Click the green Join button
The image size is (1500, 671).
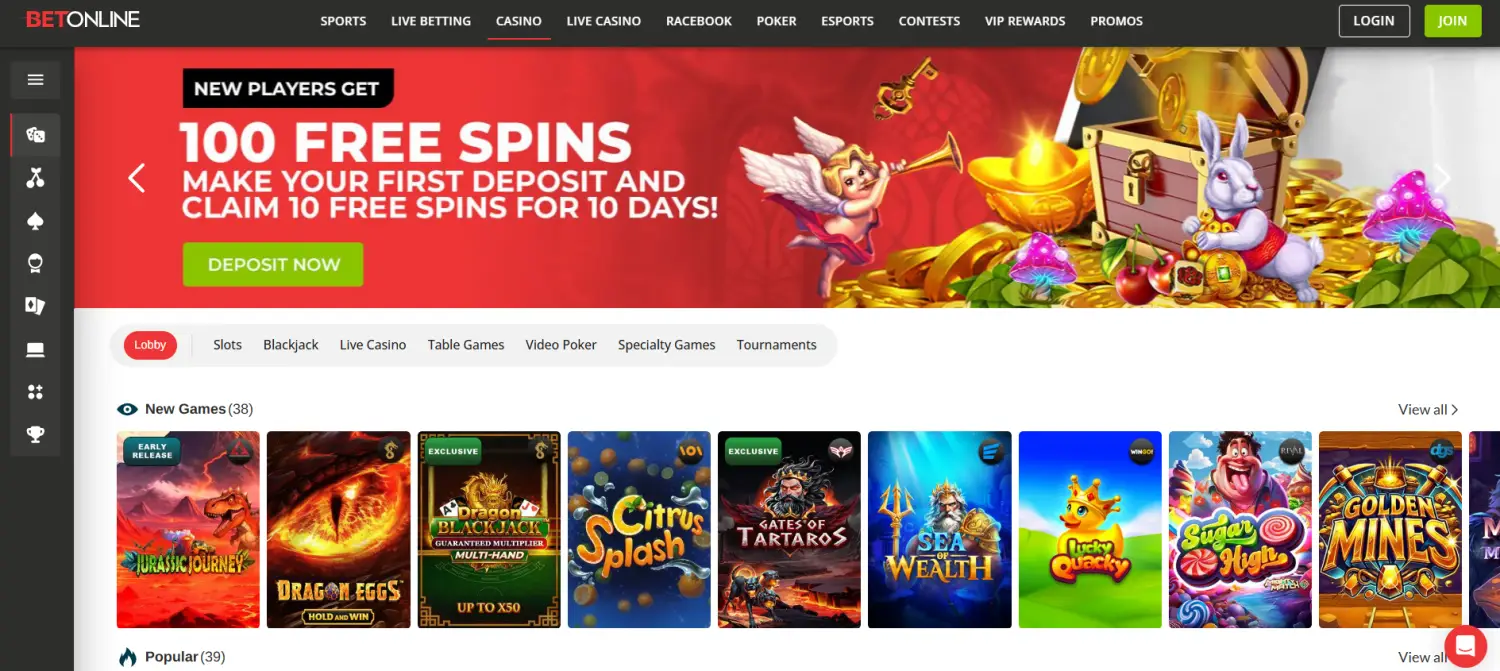1452,21
